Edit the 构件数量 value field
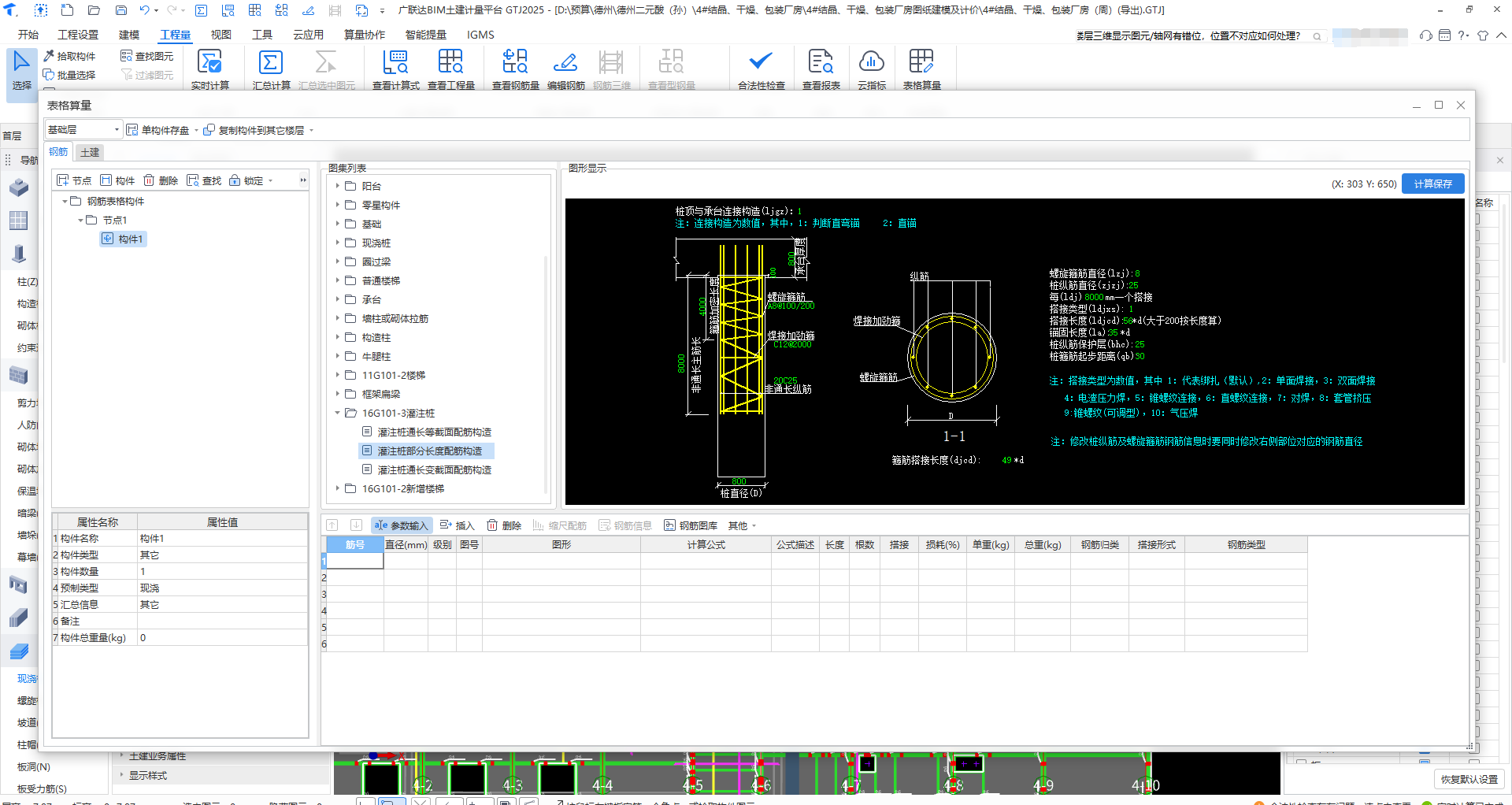 pos(222,572)
